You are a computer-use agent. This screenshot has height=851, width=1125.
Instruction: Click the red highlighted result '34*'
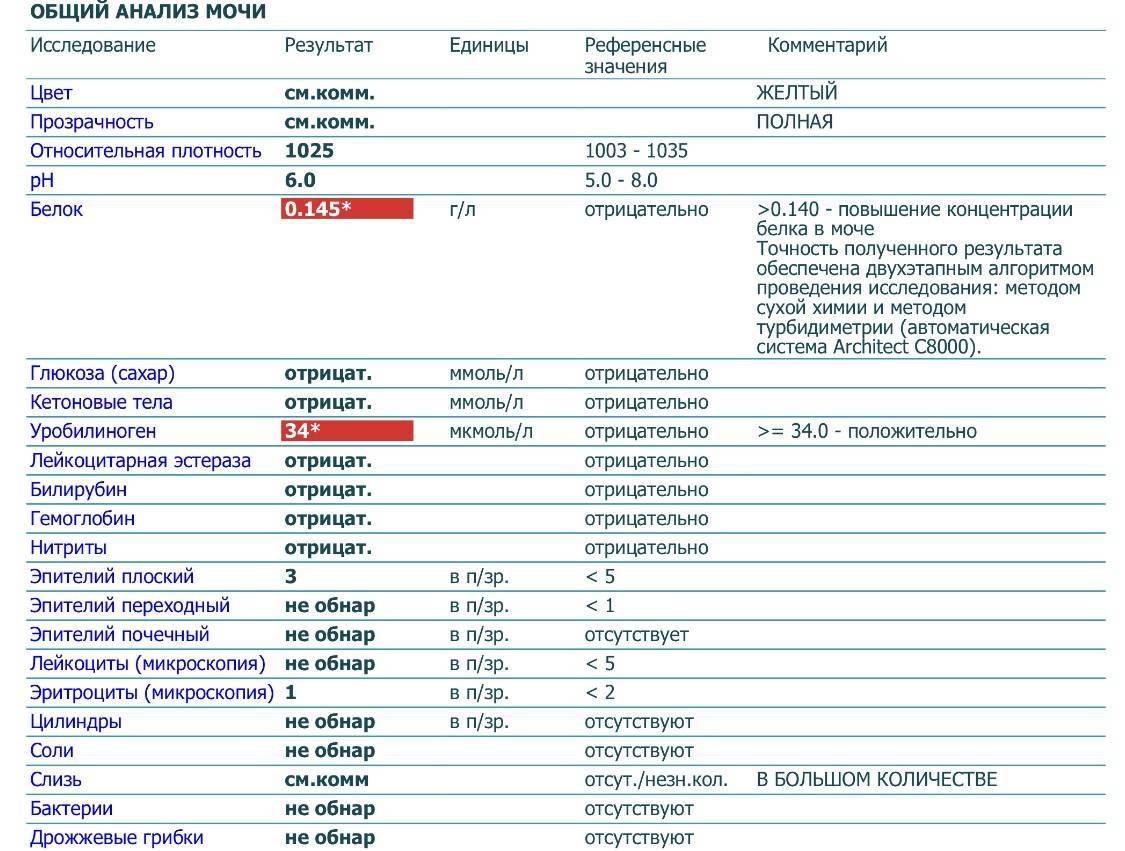point(347,431)
